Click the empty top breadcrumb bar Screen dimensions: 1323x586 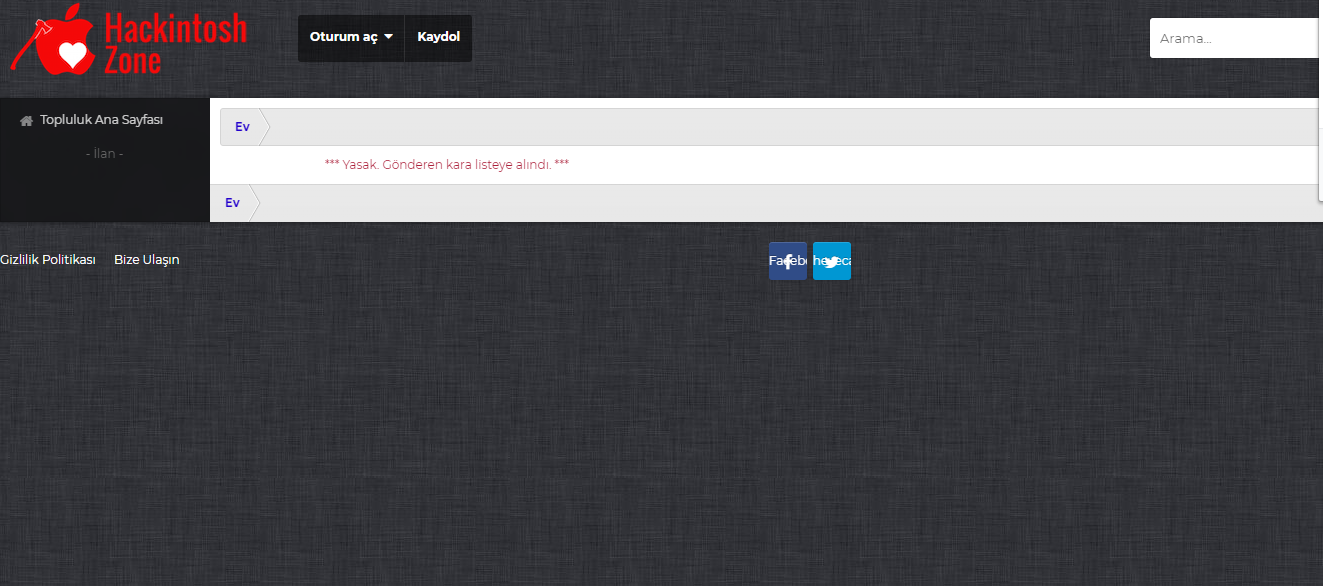pos(780,127)
